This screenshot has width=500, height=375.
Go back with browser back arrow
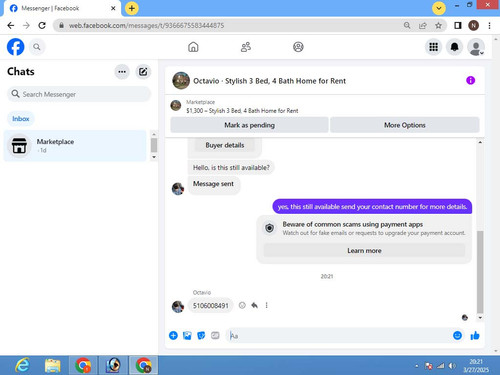[11, 25]
